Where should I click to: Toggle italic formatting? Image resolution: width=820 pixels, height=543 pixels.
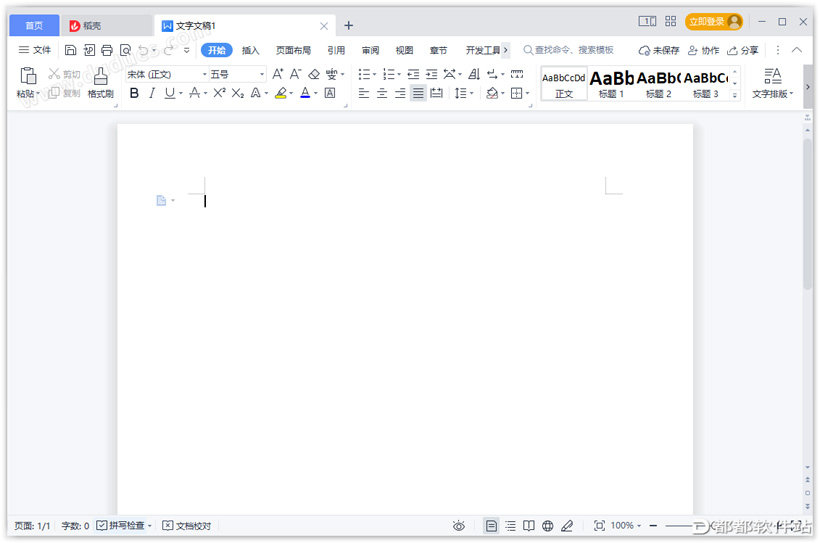[152, 93]
